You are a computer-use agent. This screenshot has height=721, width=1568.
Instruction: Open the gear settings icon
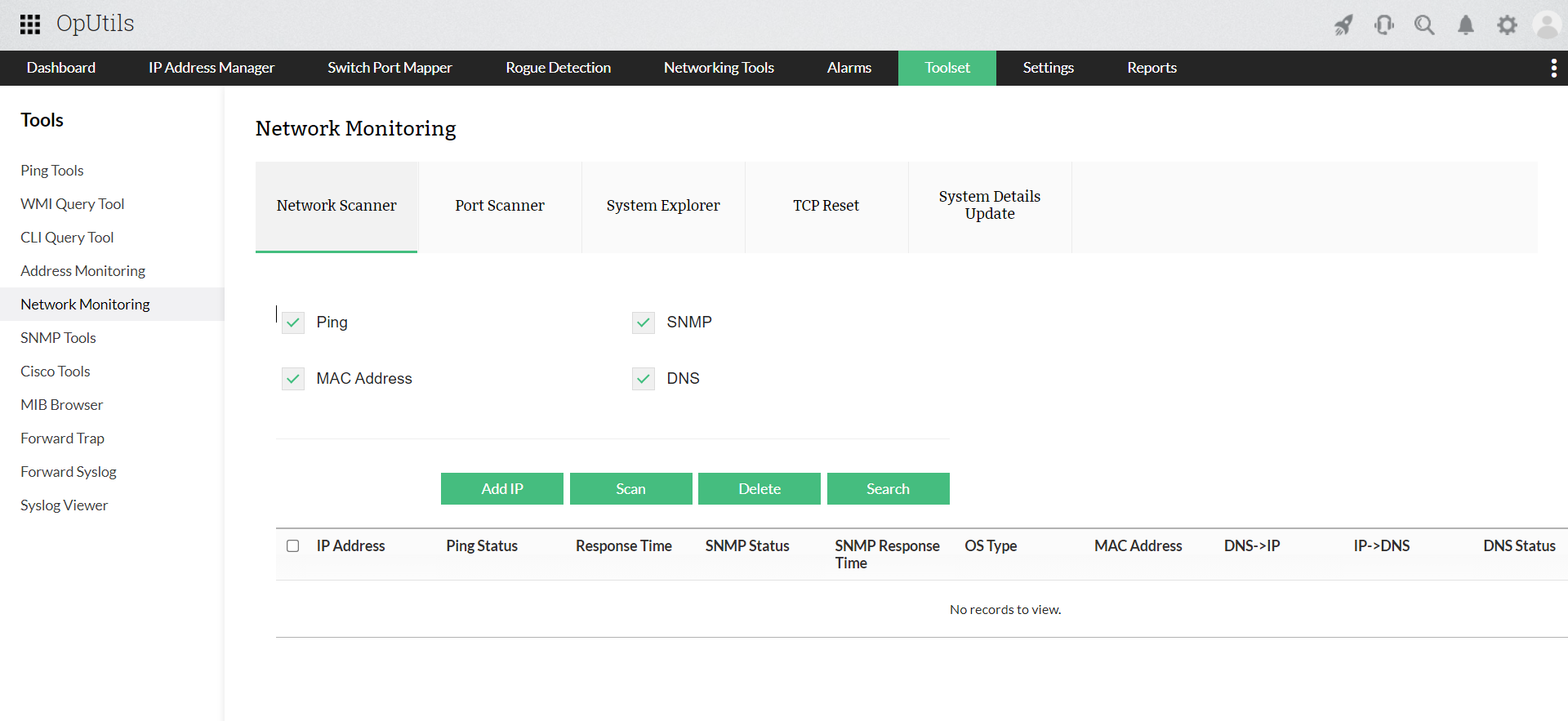[x=1507, y=25]
